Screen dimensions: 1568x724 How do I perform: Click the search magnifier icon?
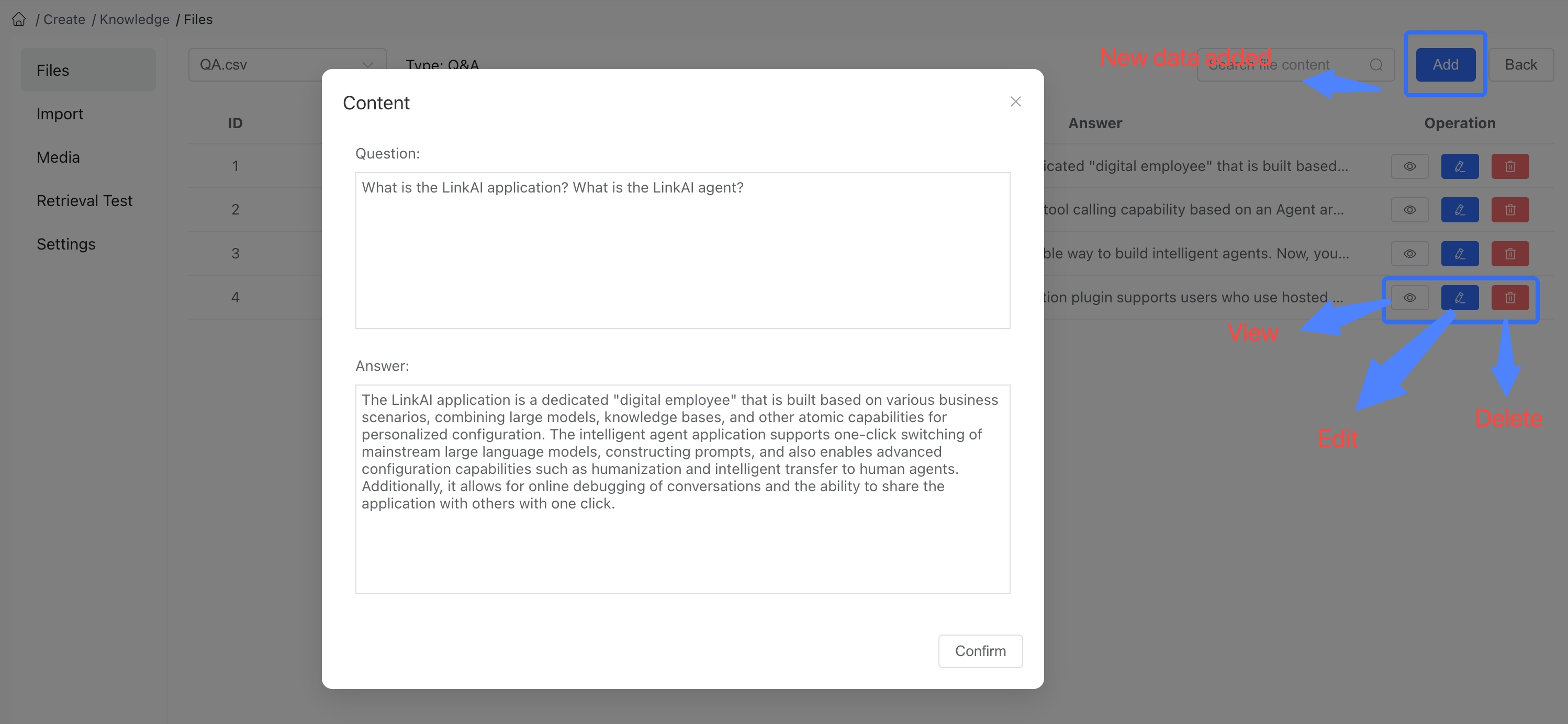[1376, 64]
